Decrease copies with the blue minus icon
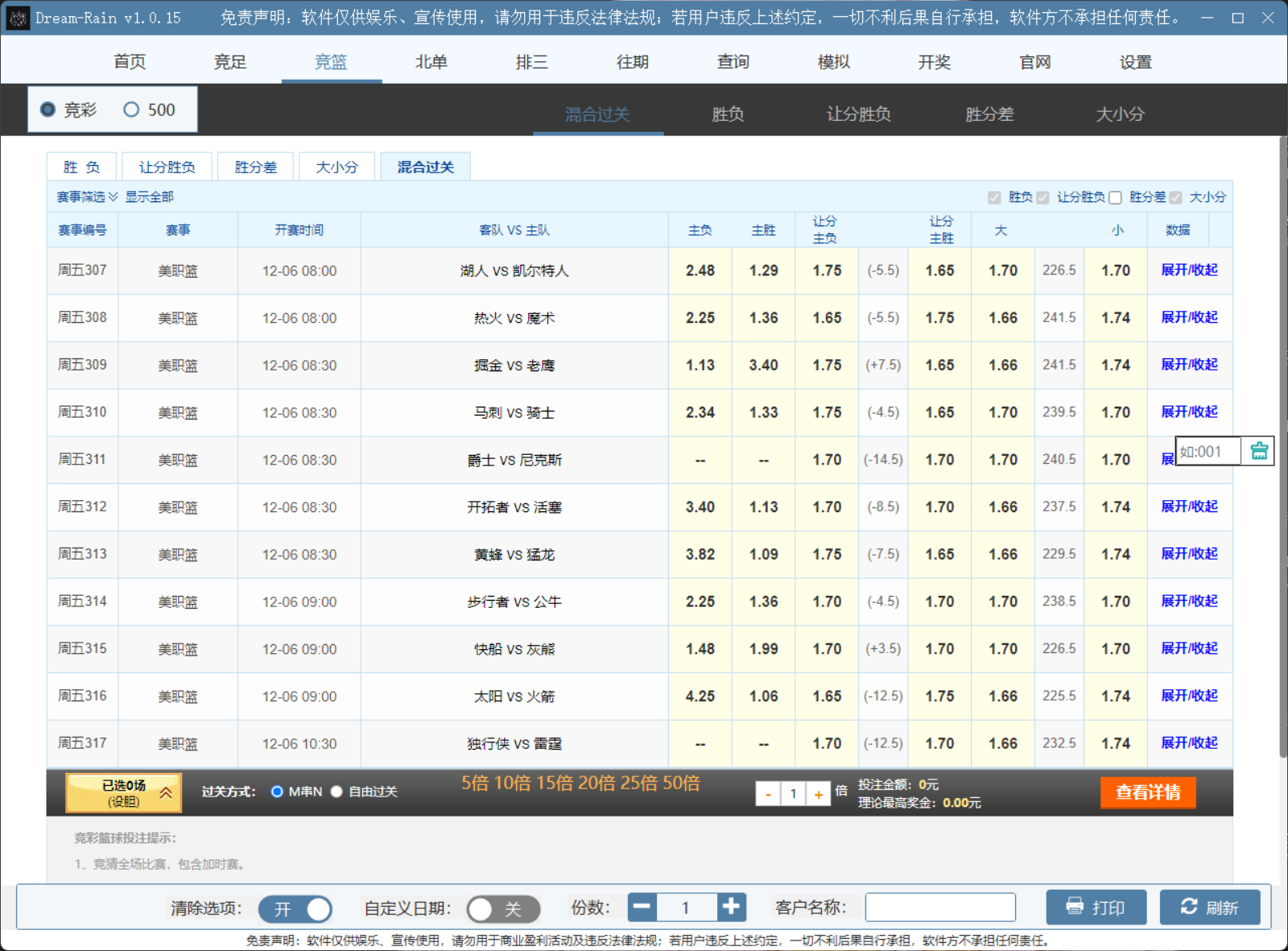The image size is (1288, 951). coord(642,907)
